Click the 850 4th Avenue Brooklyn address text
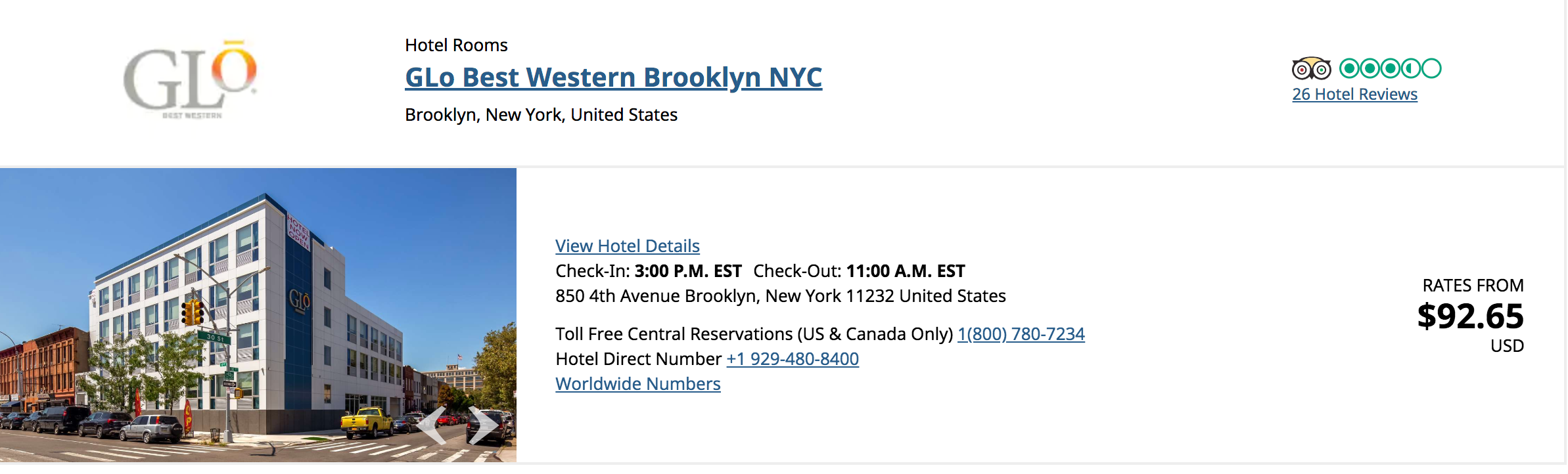Viewport: 1568px width, 474px height. click(781, 296)
